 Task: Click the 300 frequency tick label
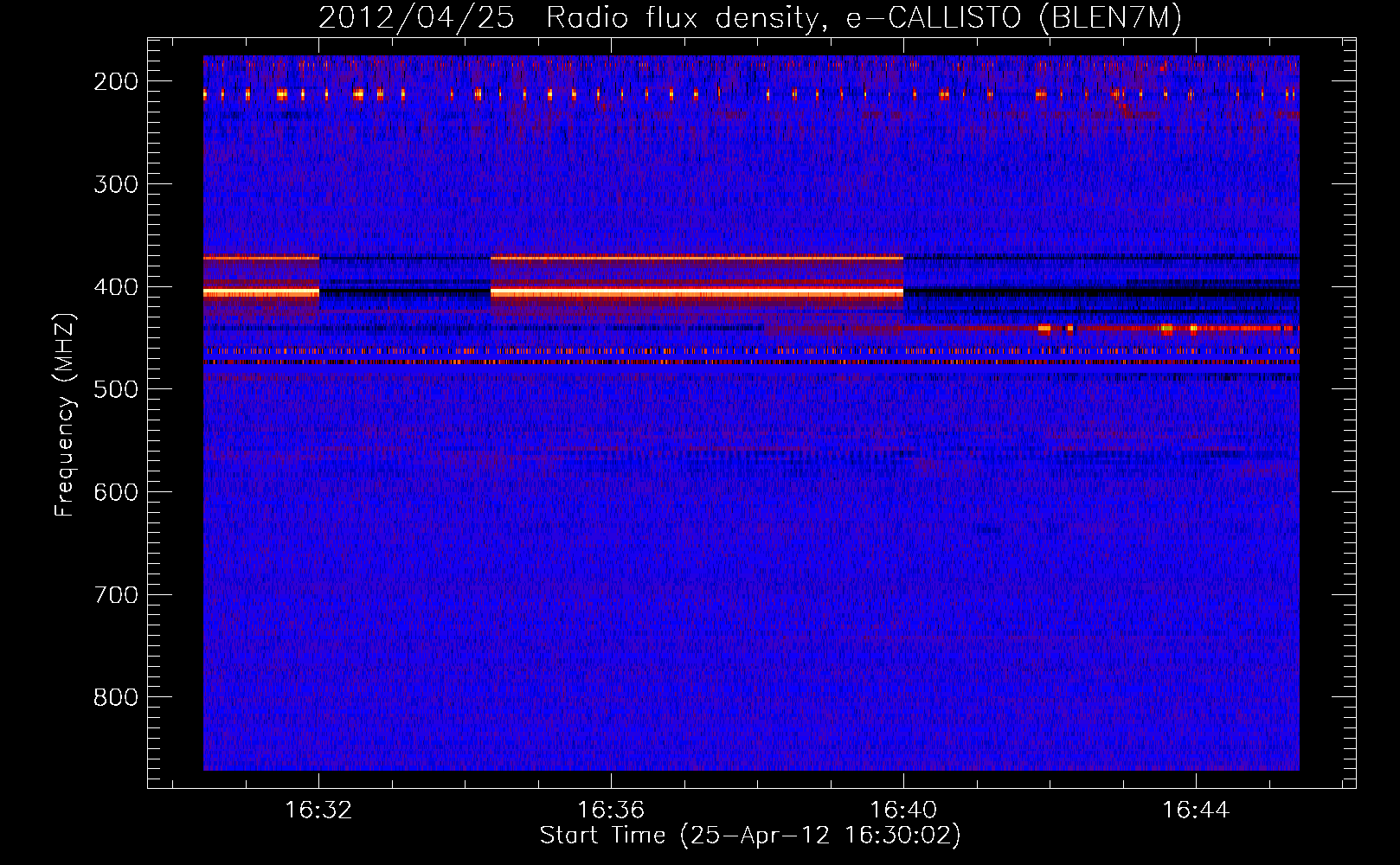(x=116, y=184)
